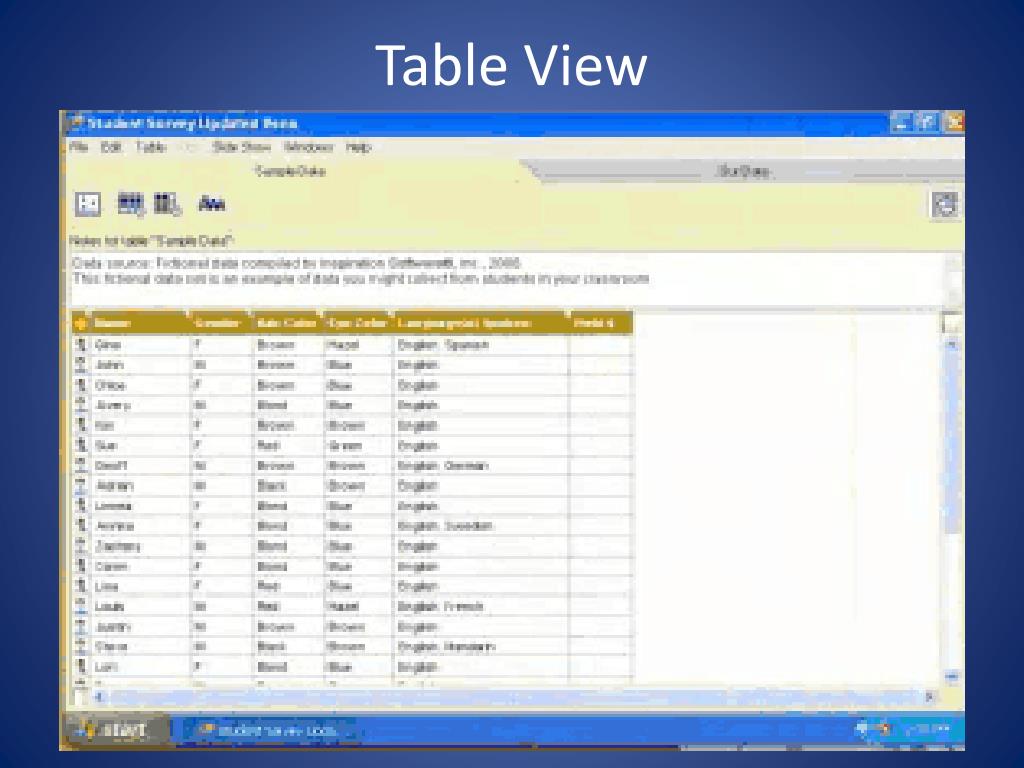Select the 'Hazel' eye cell in Louis's row
The height and width of the screenshot is (768, 1024).
tap(358, 607)
